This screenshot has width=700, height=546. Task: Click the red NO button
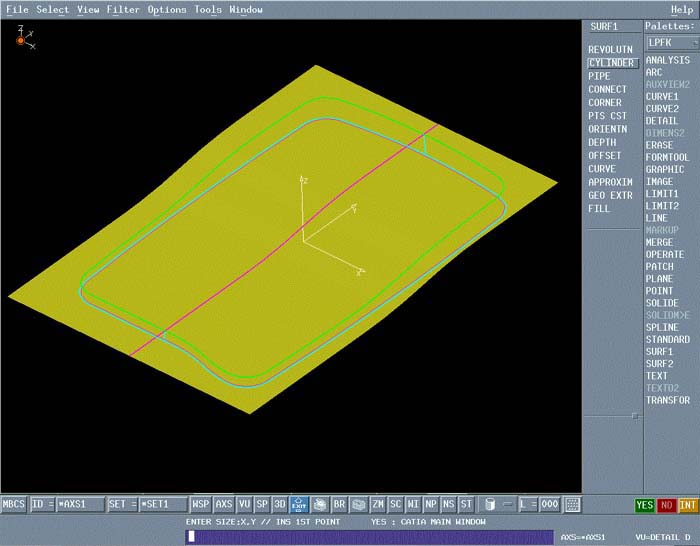(667, 505)
